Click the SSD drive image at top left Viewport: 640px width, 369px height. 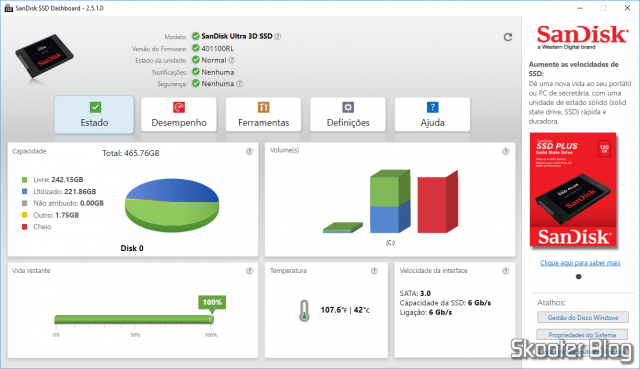coord(44,56)
